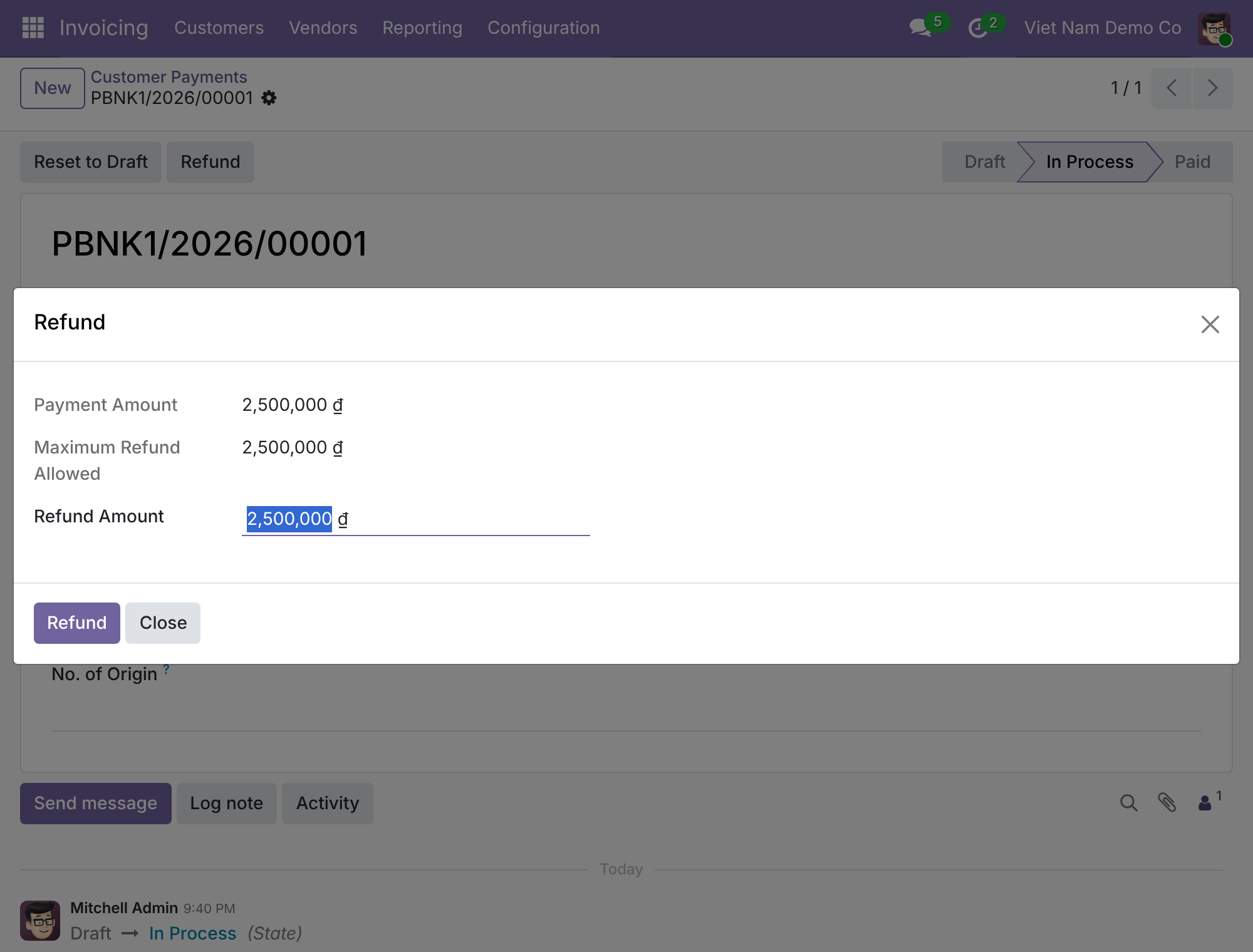Click the No. of Origin help mark
Image resolution: width=1253 pixels, height=952 pixels.
[x=166, y=669]
